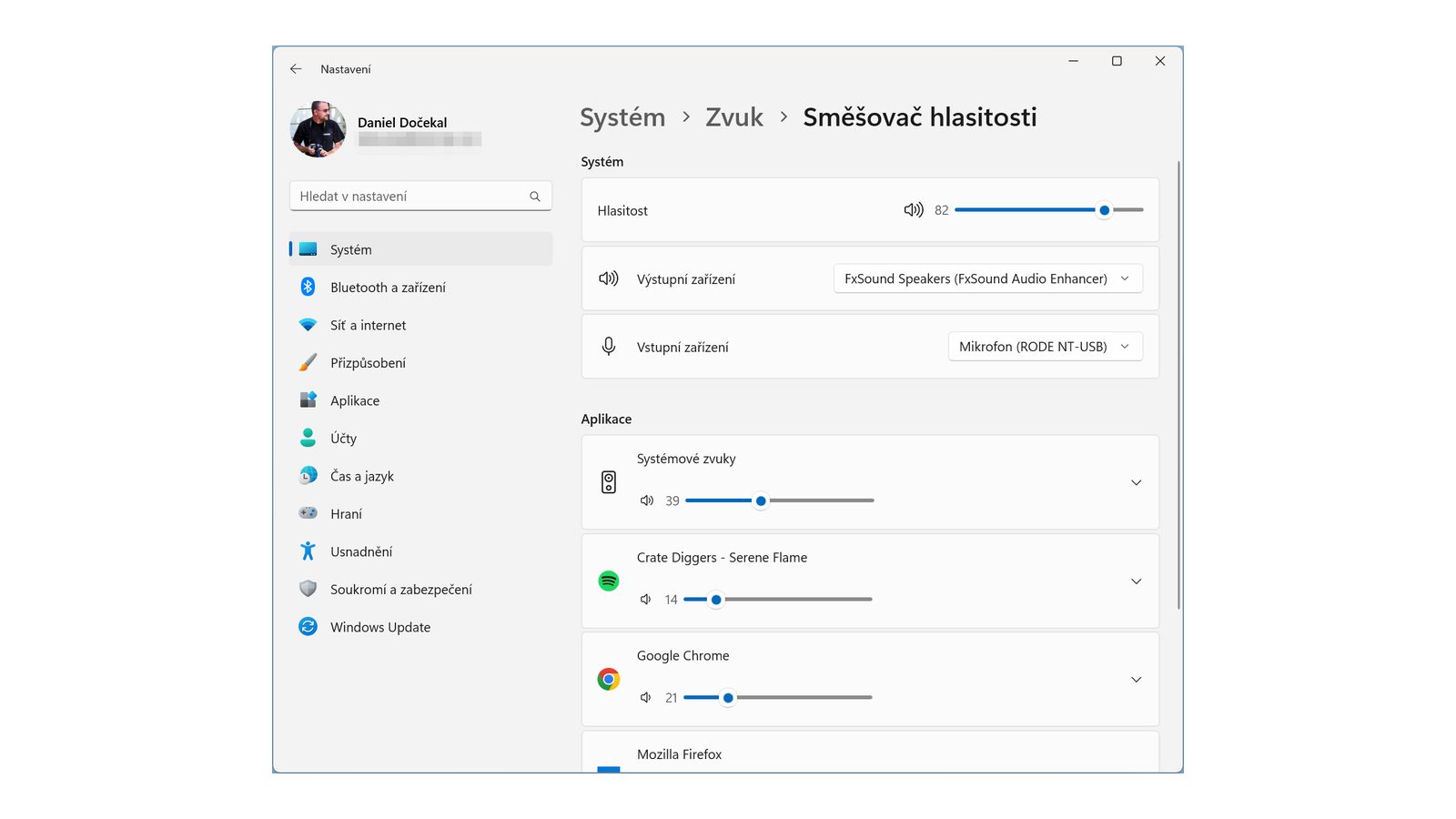The image size is (1456, 819).
Task: Click the Účty person icon
Action: click(x=308, y=438)
